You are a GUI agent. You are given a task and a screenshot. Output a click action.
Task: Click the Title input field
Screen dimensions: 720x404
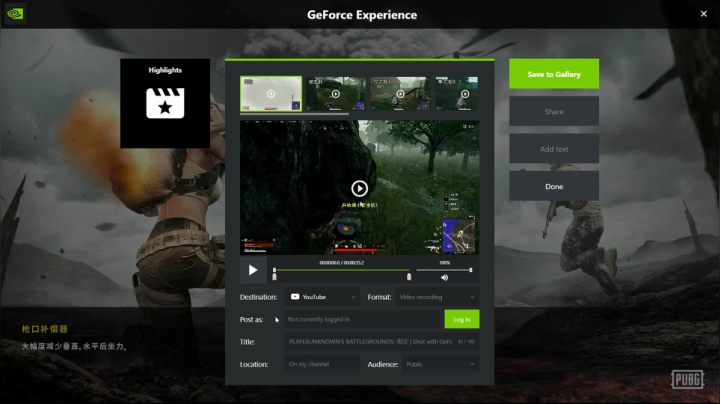[x=381, y=342]
